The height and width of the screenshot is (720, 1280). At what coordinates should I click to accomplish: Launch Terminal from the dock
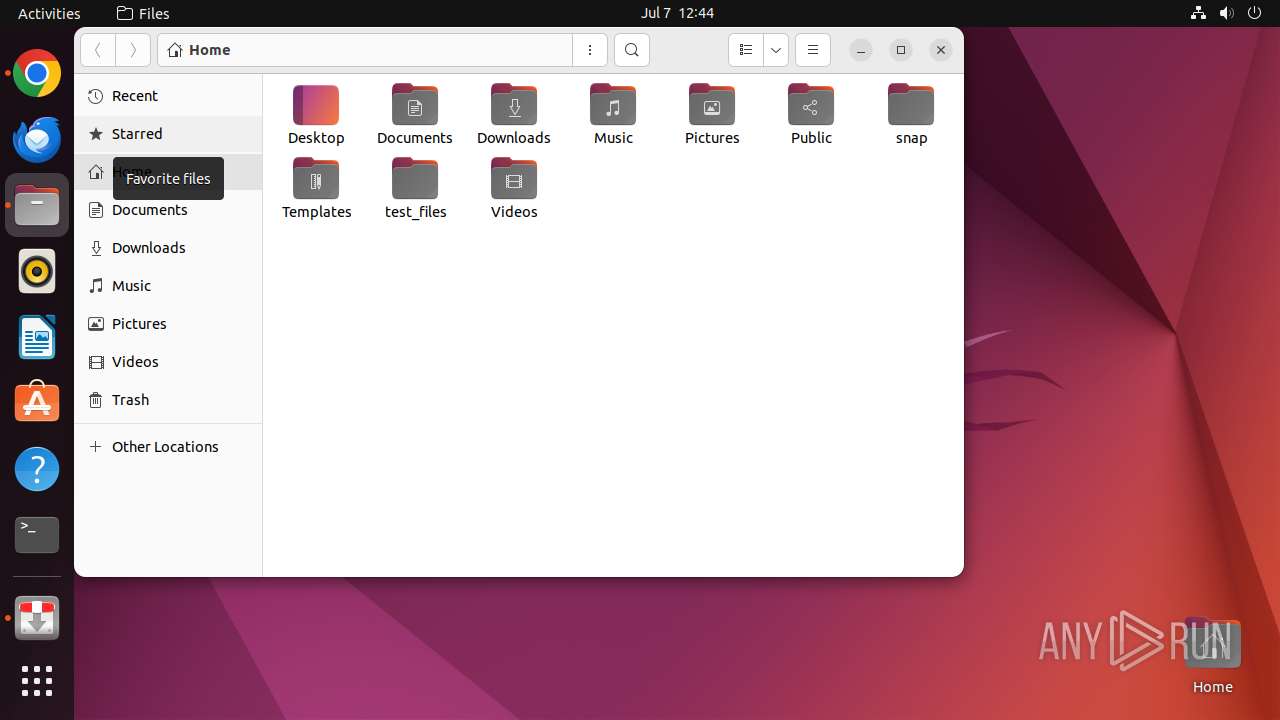point(37,535)
